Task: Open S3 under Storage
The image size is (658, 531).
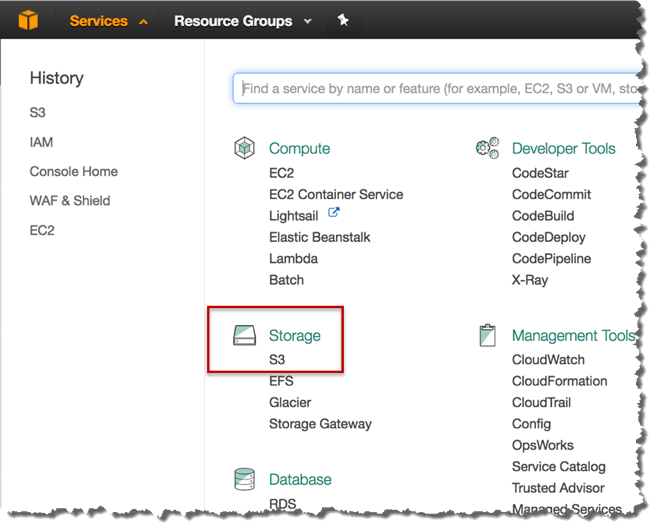Action: pyautogui.click(x=277, y=360)
